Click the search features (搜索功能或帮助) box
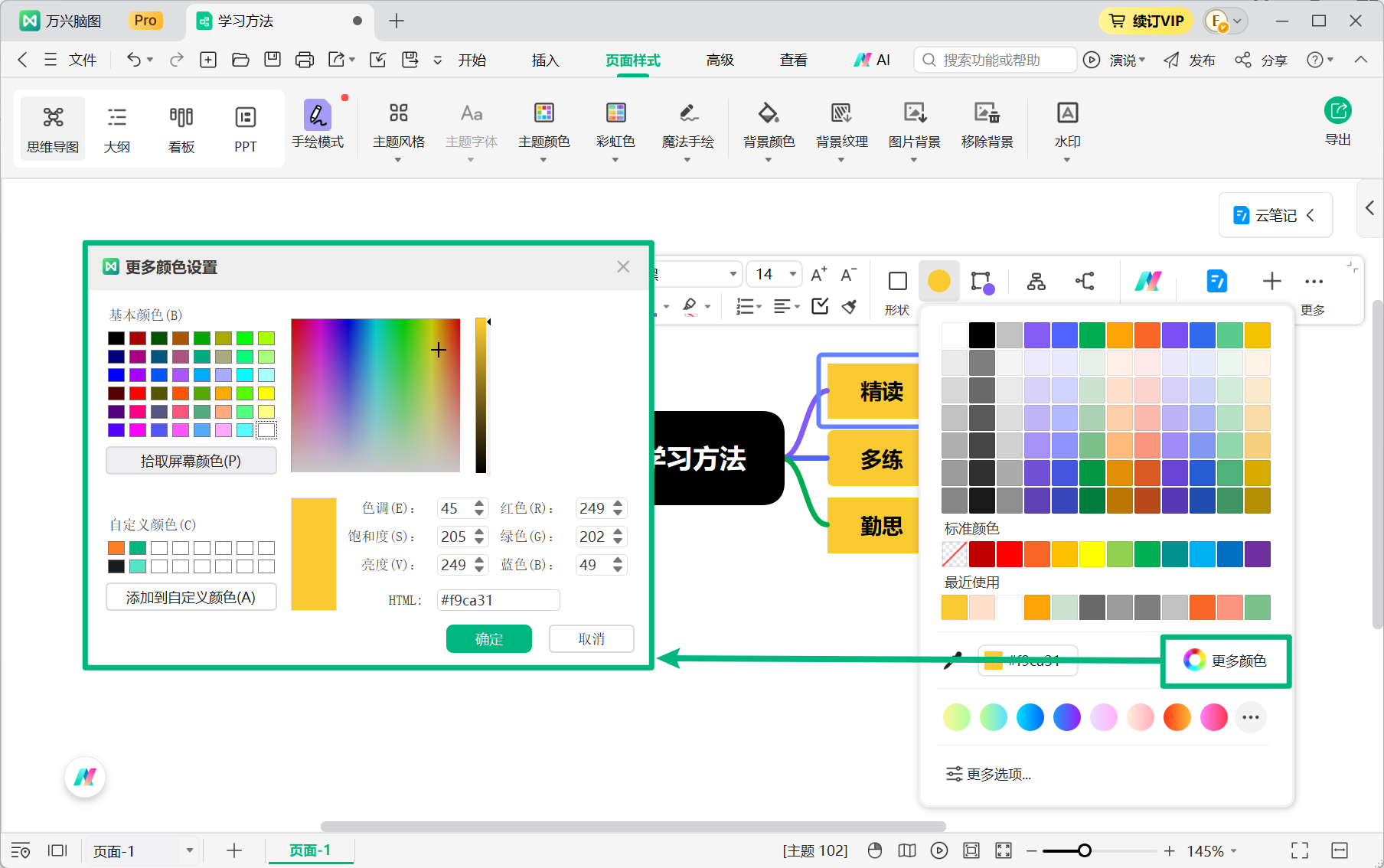Screen dimensions: 1384x868 click(995, 60)
